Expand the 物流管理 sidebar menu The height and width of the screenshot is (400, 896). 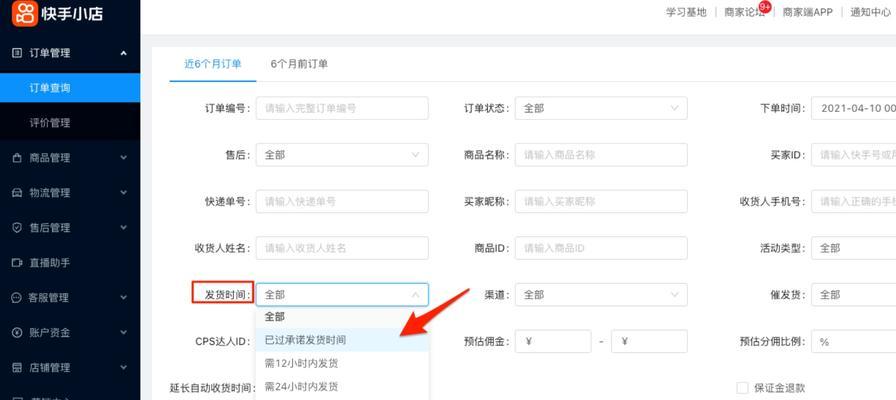(123, 193)
